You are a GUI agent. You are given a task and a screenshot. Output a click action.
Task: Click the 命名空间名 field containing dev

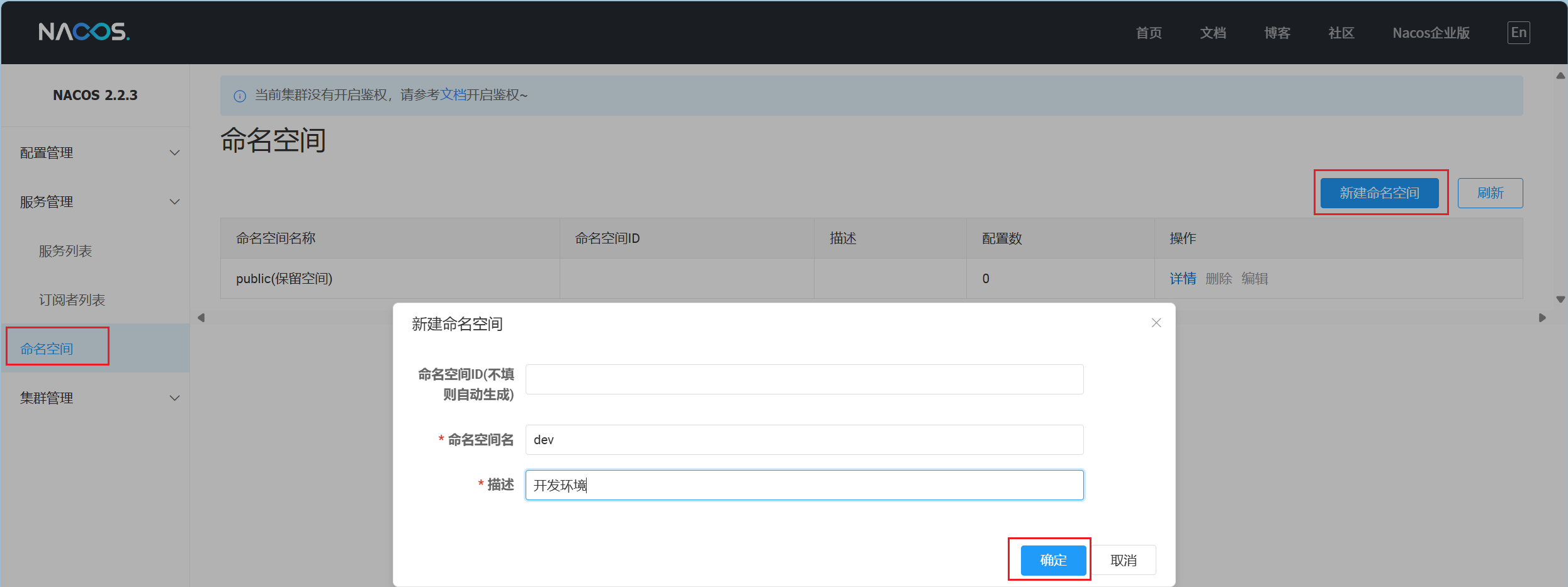coord(804,440)
